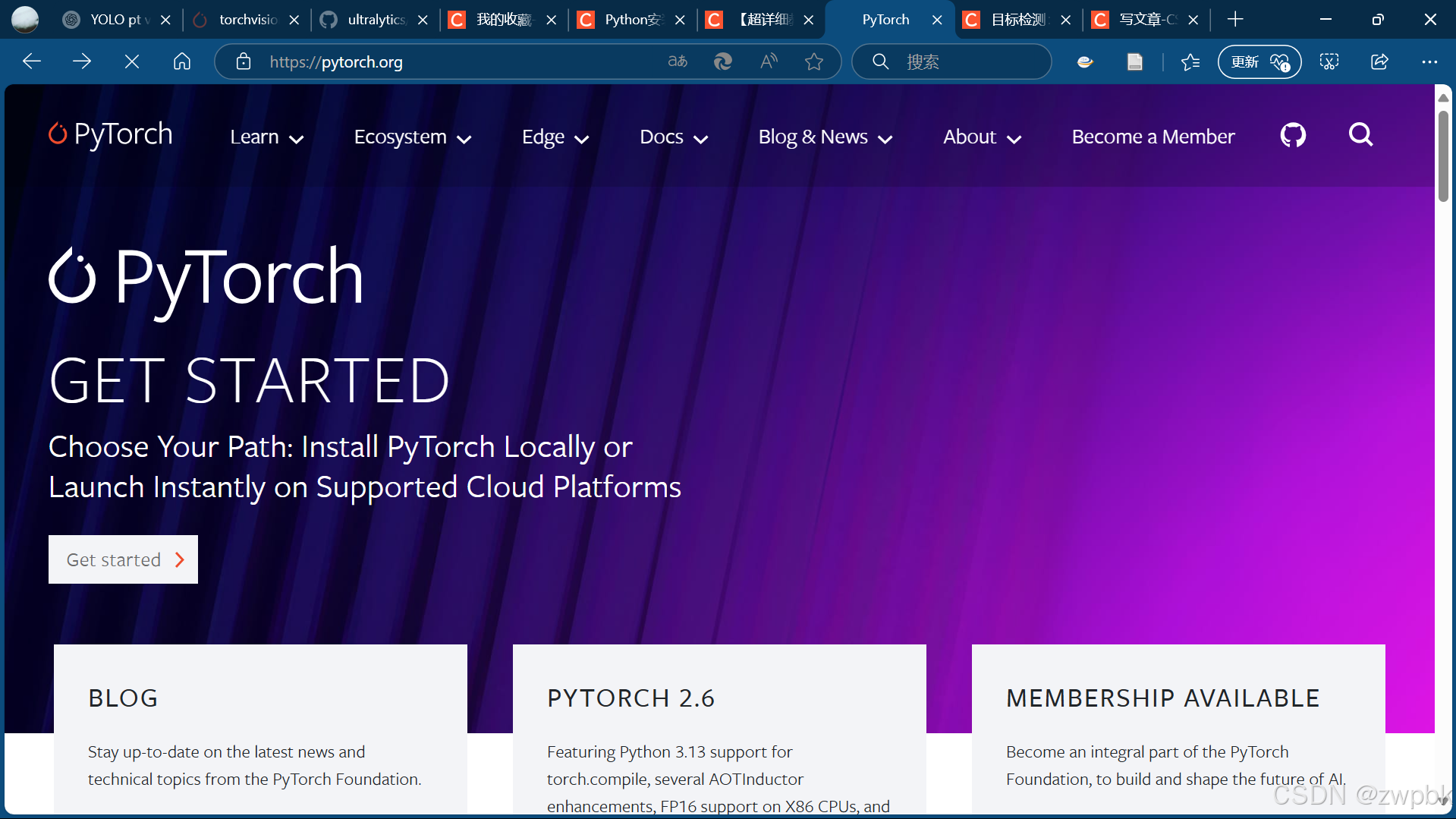The width and height of the screenshot is (1456, 819).
Task: Open the screenshot capture tool icon
Action: (1329, 61)
